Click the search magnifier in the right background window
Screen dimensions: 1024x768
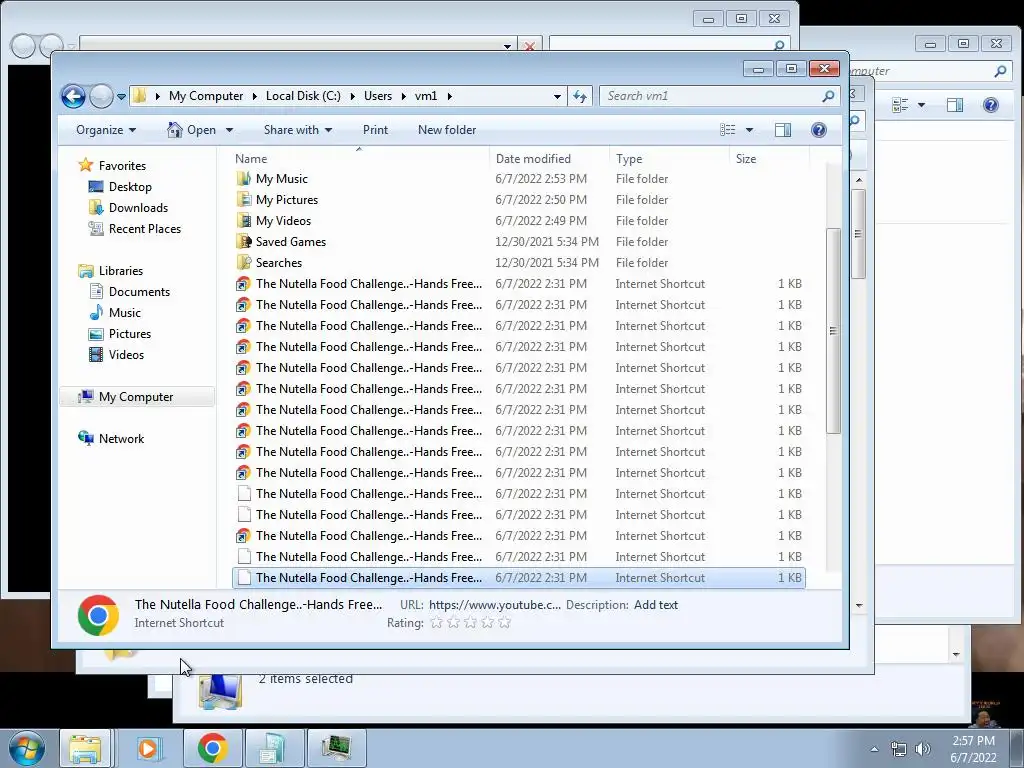click(x=1000, y=71)
